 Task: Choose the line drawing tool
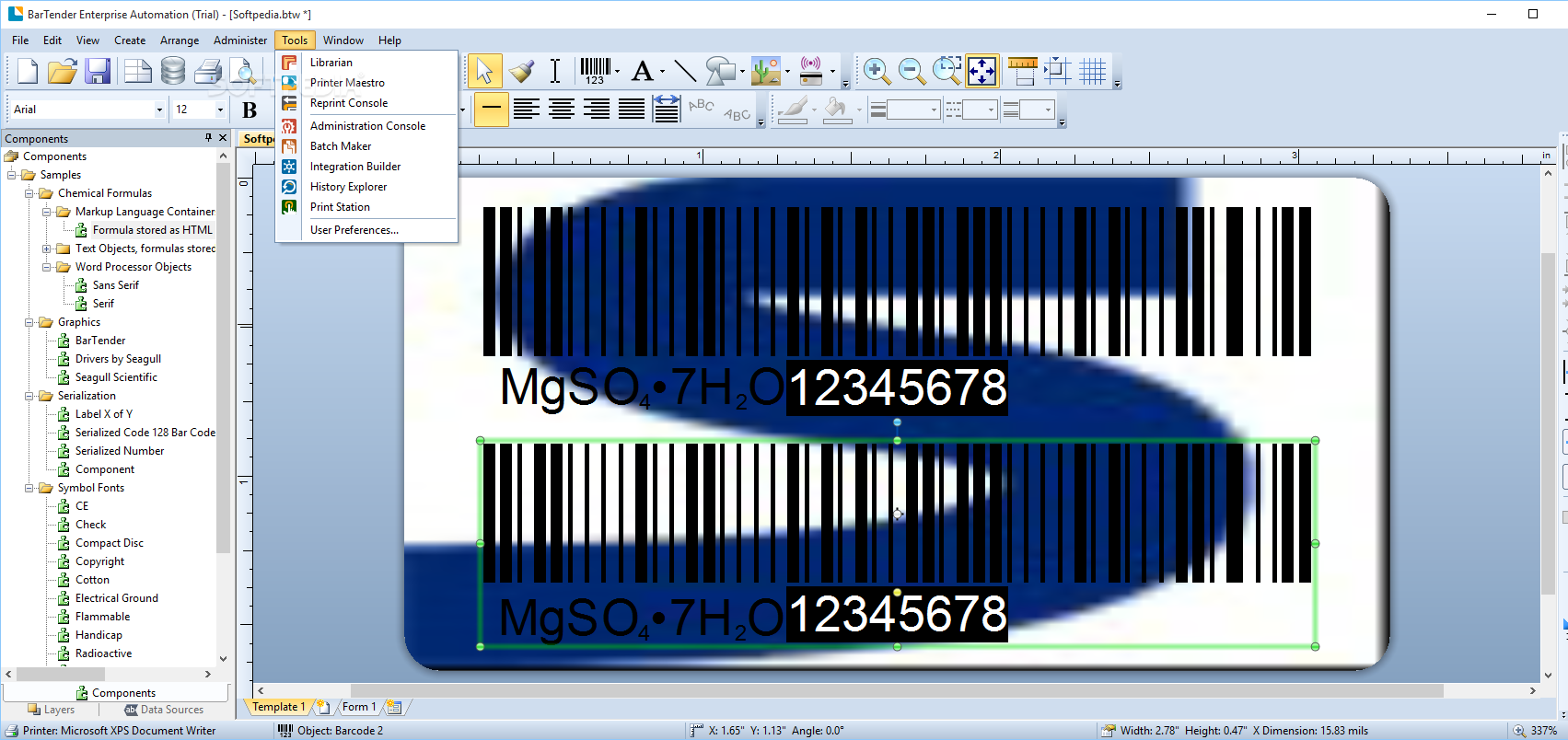pyautogui.click(x=684, y=71)
